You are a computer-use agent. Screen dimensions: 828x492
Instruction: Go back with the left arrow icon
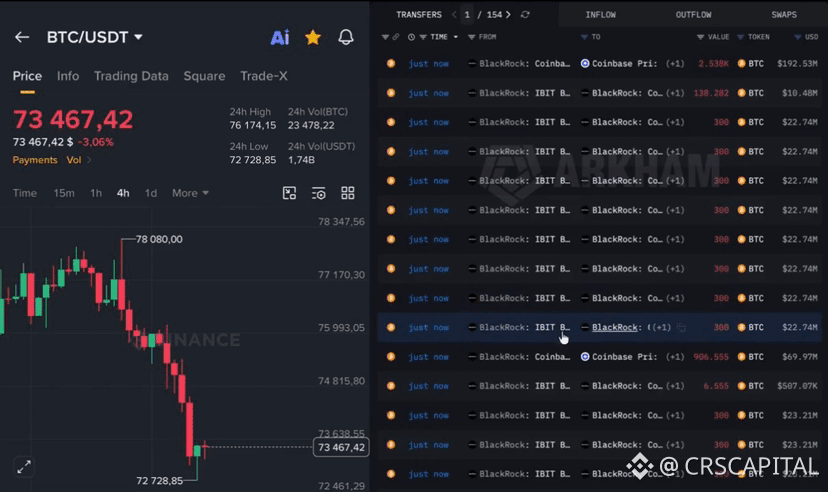click(22, 37)
